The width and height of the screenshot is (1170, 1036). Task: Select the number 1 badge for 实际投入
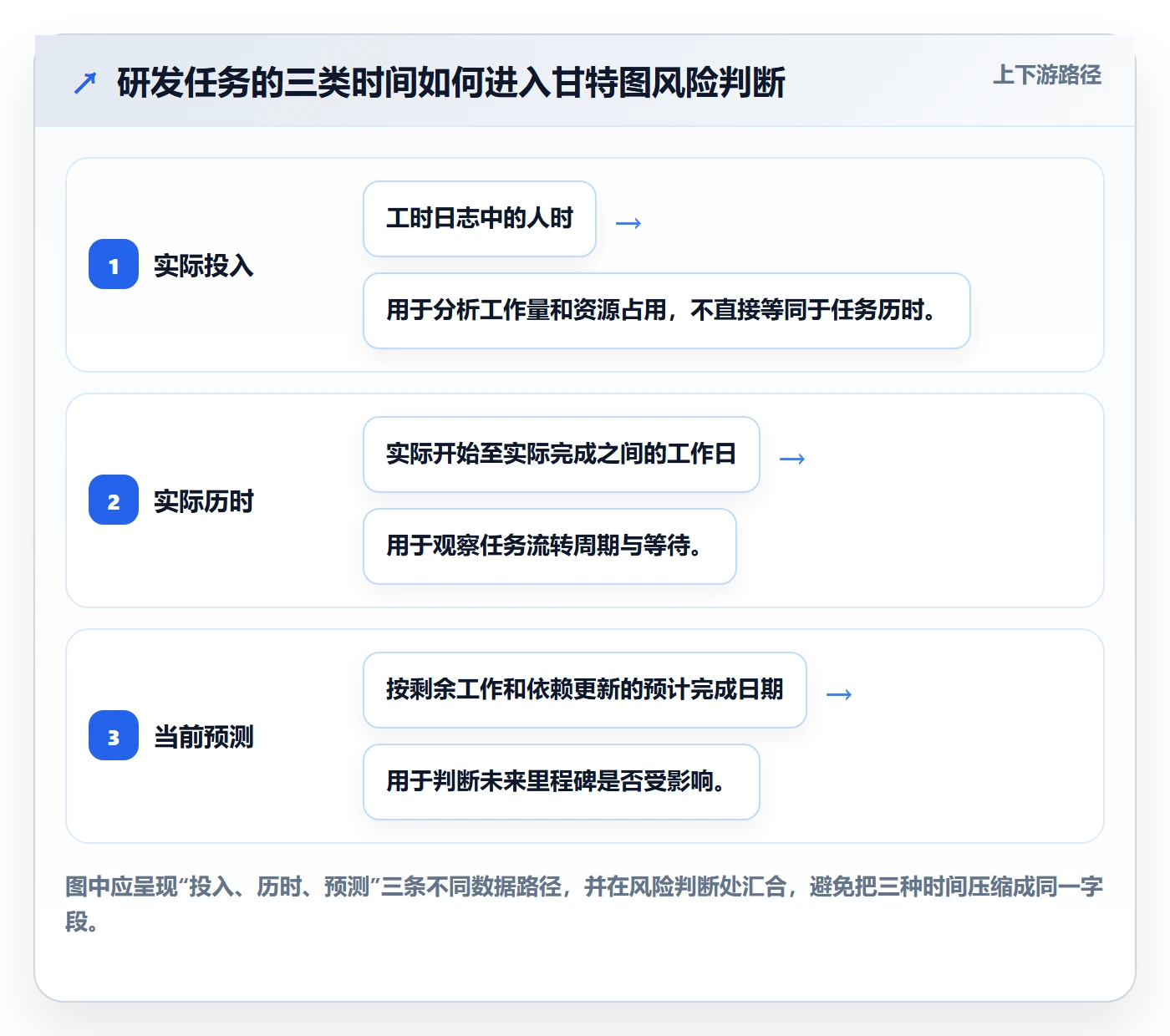pyautogui.click(x=114, y=264)
